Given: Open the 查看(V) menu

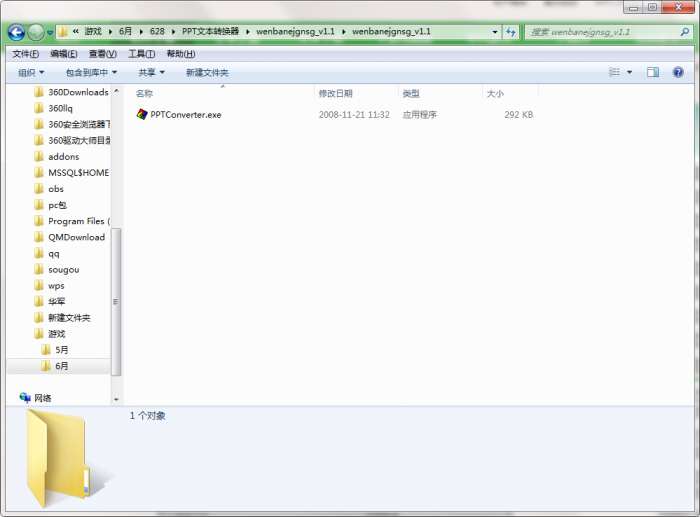Looking at the screenshot, I should [103, 54].
